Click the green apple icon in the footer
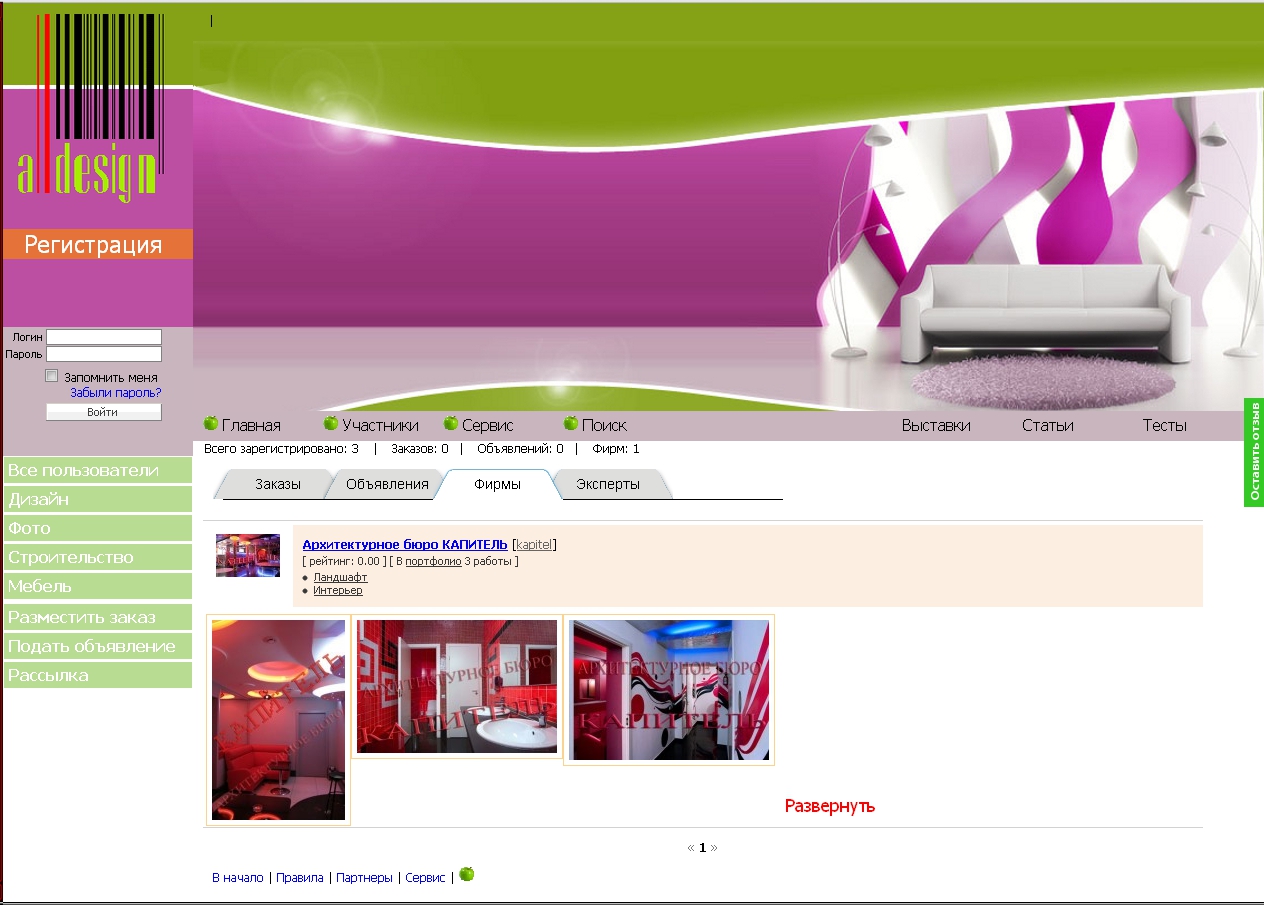 click(467, 874)
